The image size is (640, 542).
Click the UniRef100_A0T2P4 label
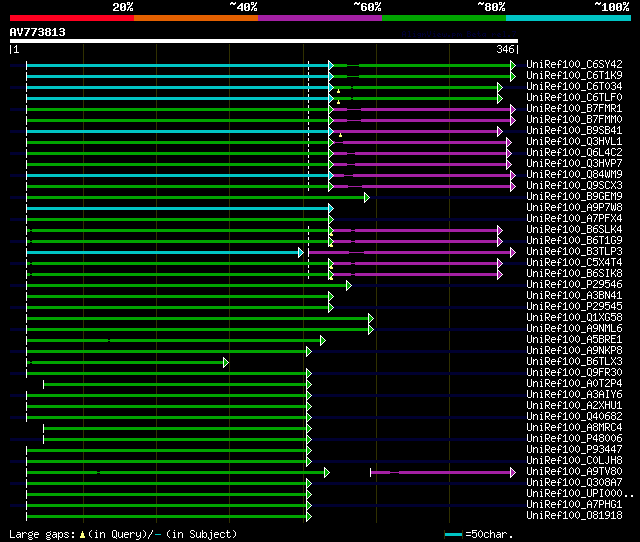[574, 384]
